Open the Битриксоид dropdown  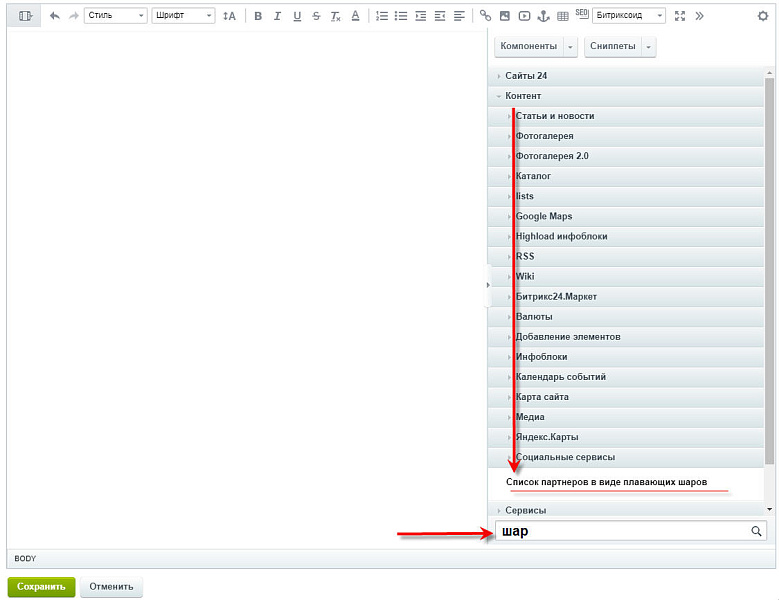click(x=629, y=16)
